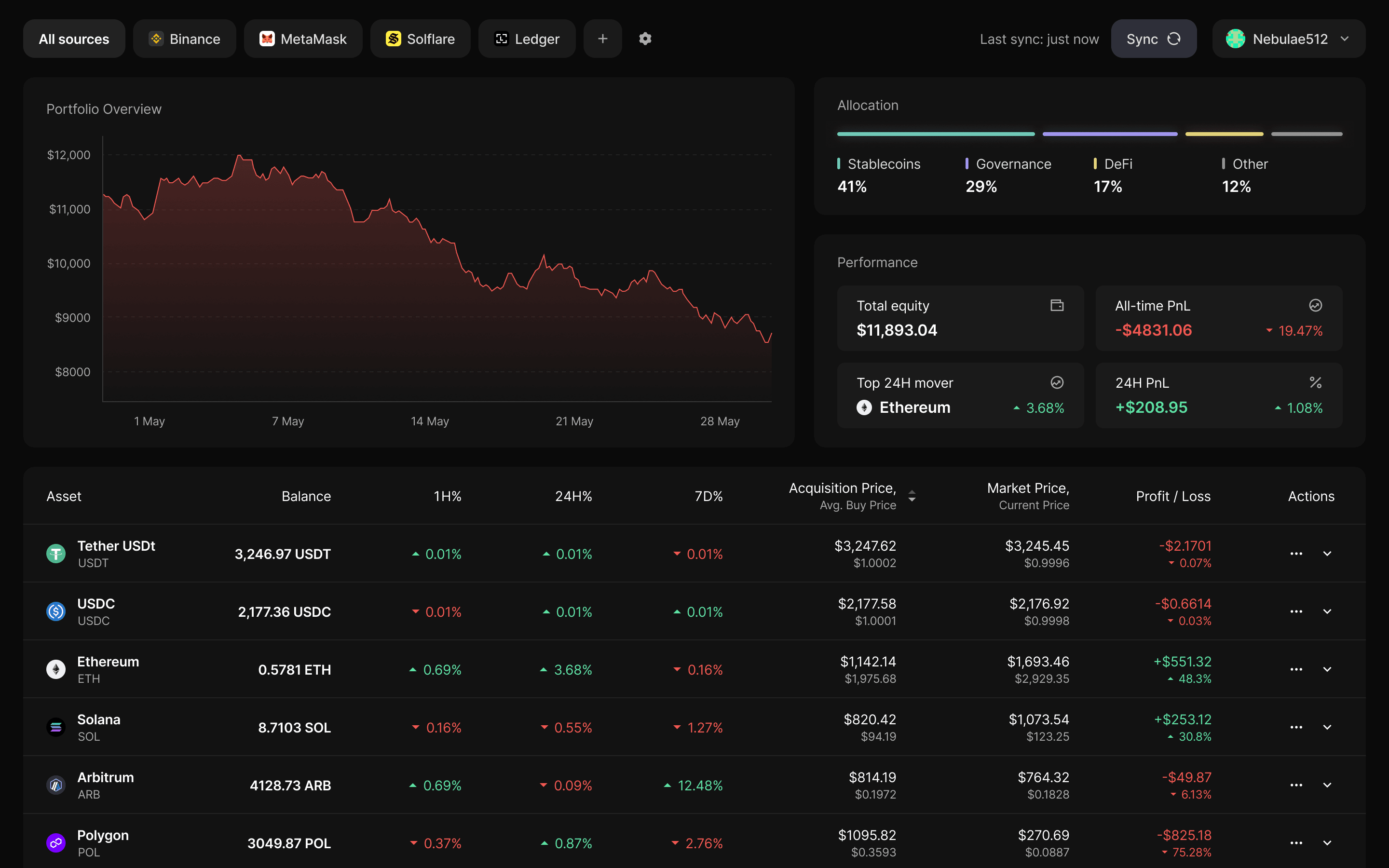1389x868 pixels.
Task: Click the Sync button
Action: tap(1154, 39)
